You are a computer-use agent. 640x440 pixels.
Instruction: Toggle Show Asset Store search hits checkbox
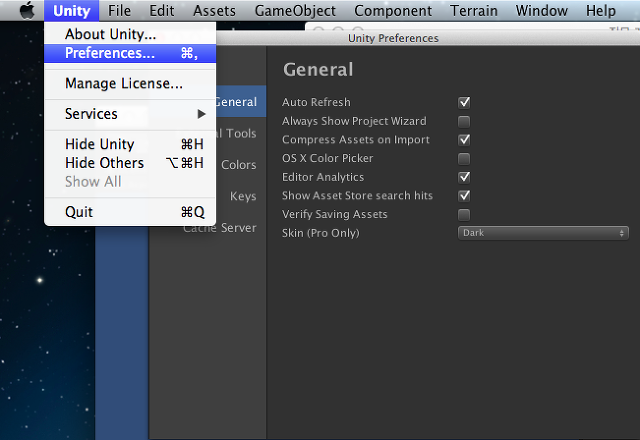(464, 196)
